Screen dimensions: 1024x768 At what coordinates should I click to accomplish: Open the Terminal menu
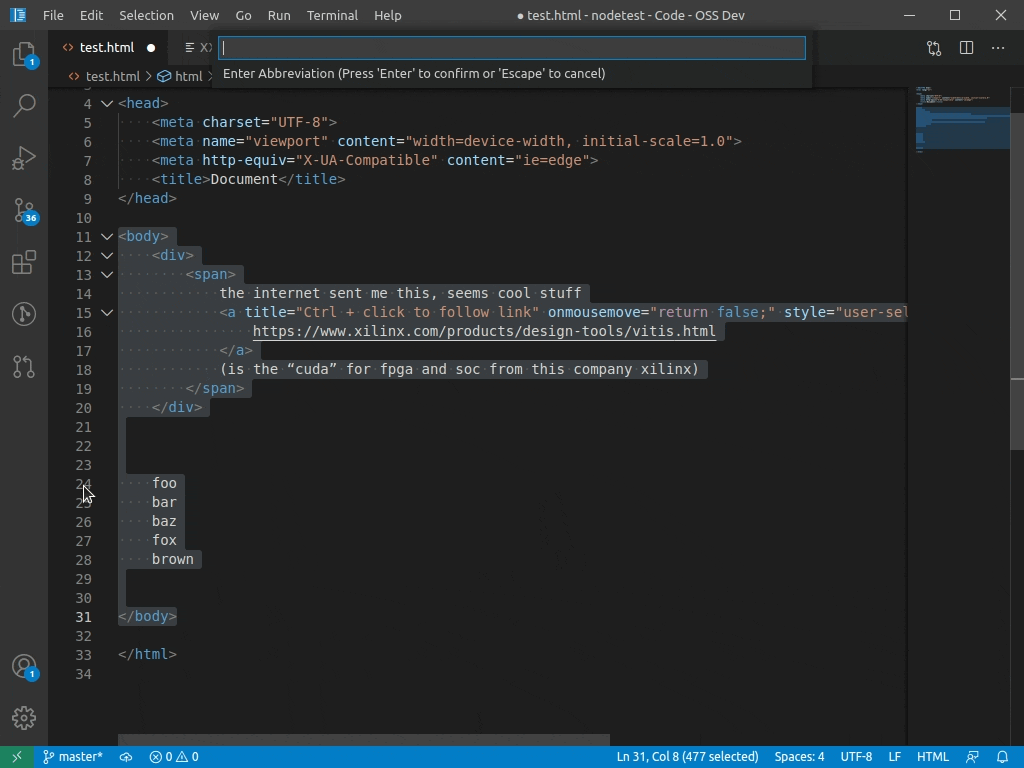[x=332, y=15]
